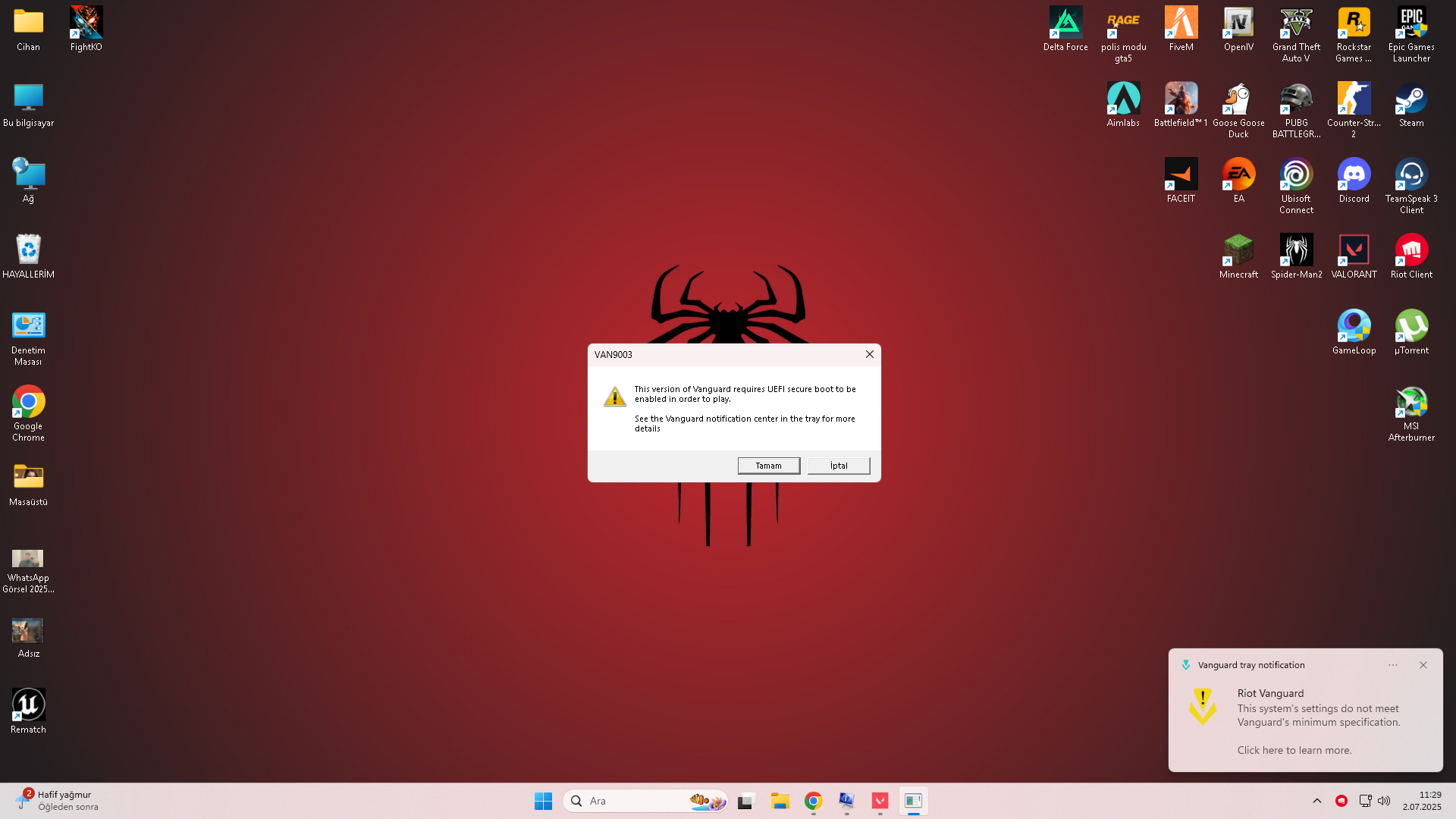
Task: Open Vanguard notification options menu
Action: point(1393,665)
